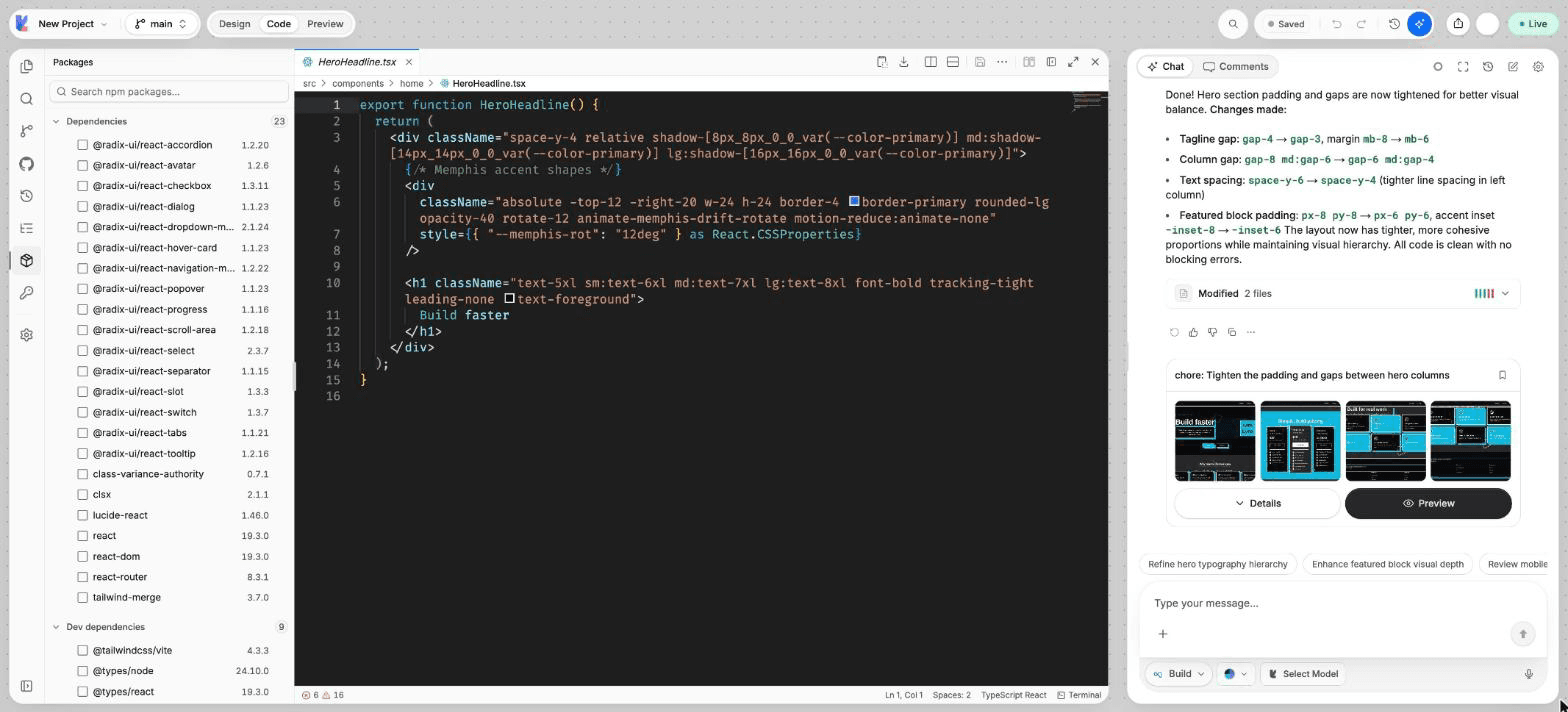1568x712 pixels.
Task: Switch to the Comments tab
Action: click(1236, 67)
